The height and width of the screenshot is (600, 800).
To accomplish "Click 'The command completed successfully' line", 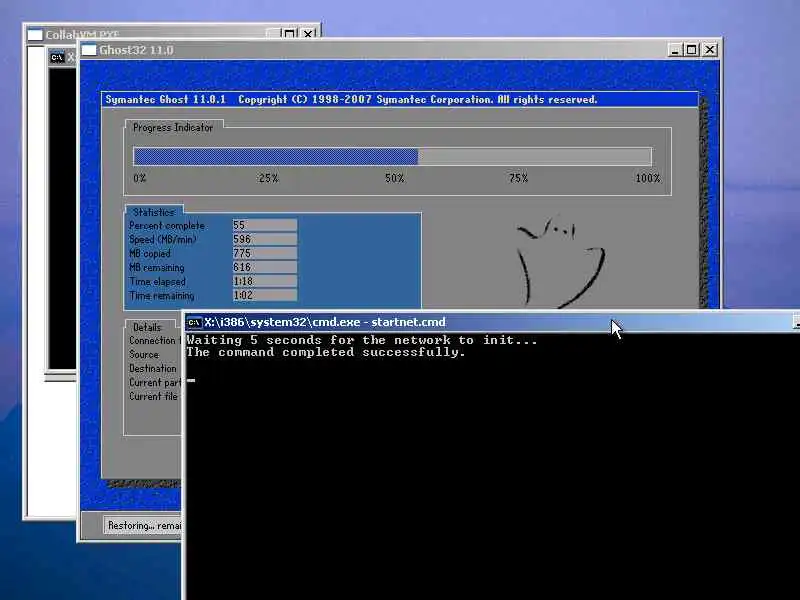I will [326, 353].
